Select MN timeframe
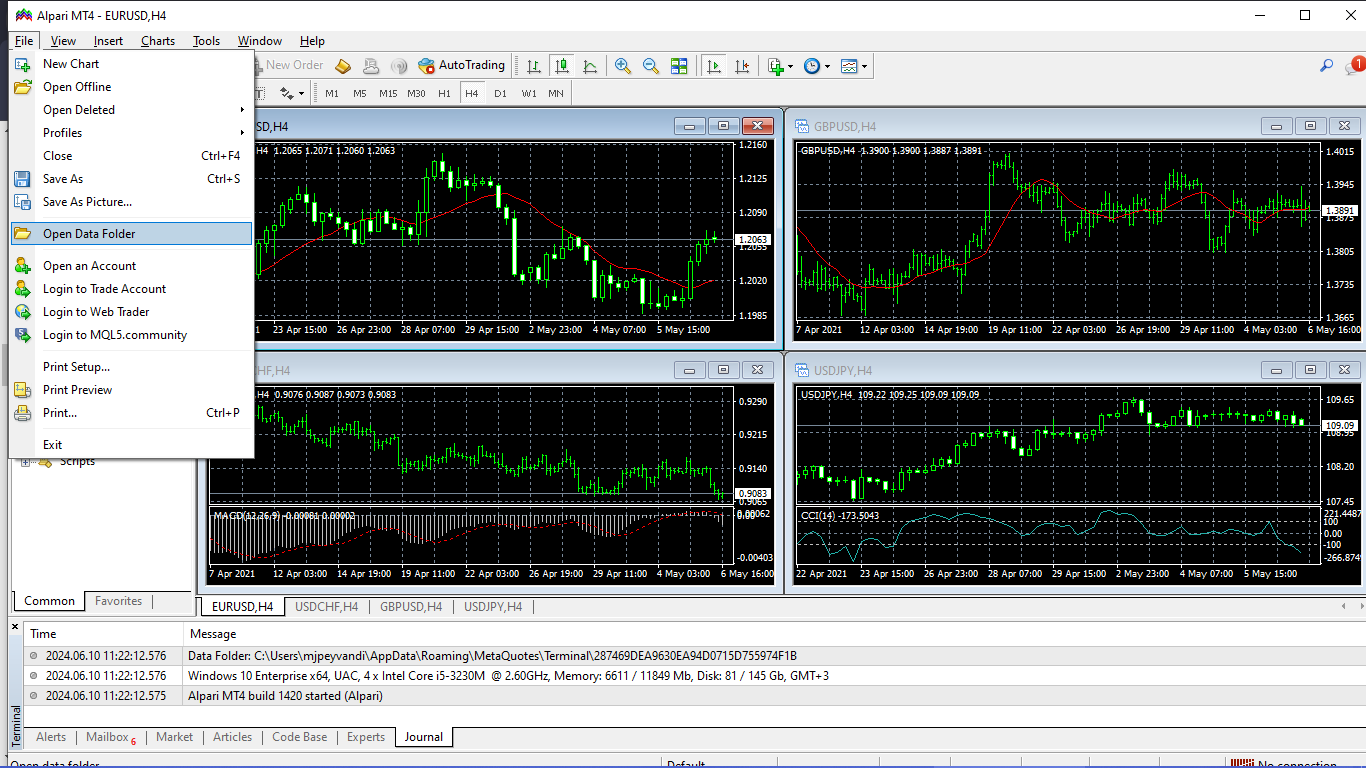Viewport: 1366px width, 768px height. 556,93
